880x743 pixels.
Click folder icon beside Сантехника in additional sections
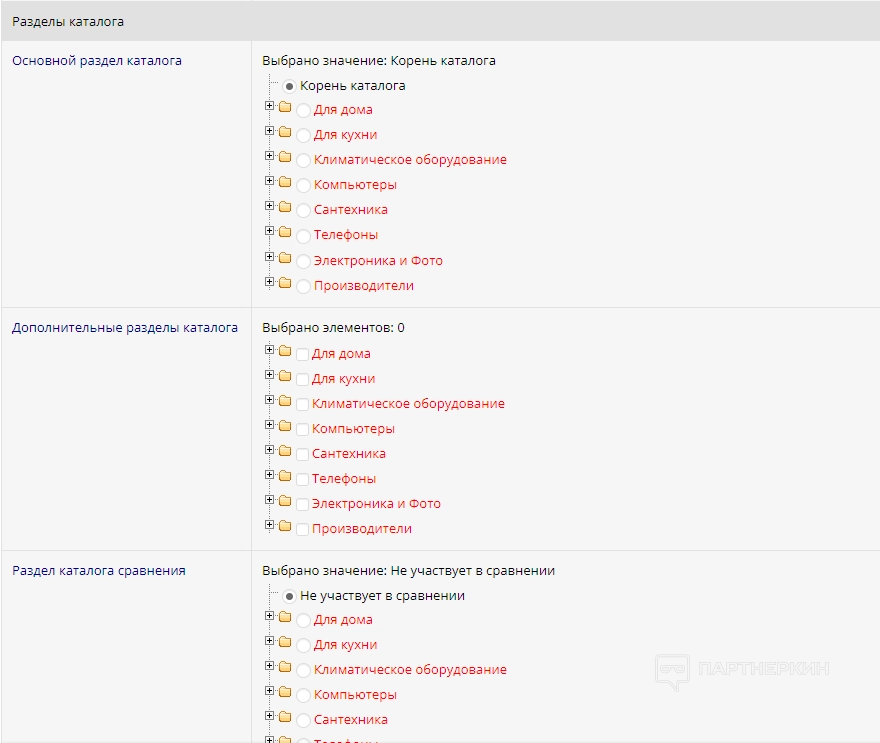285,452
